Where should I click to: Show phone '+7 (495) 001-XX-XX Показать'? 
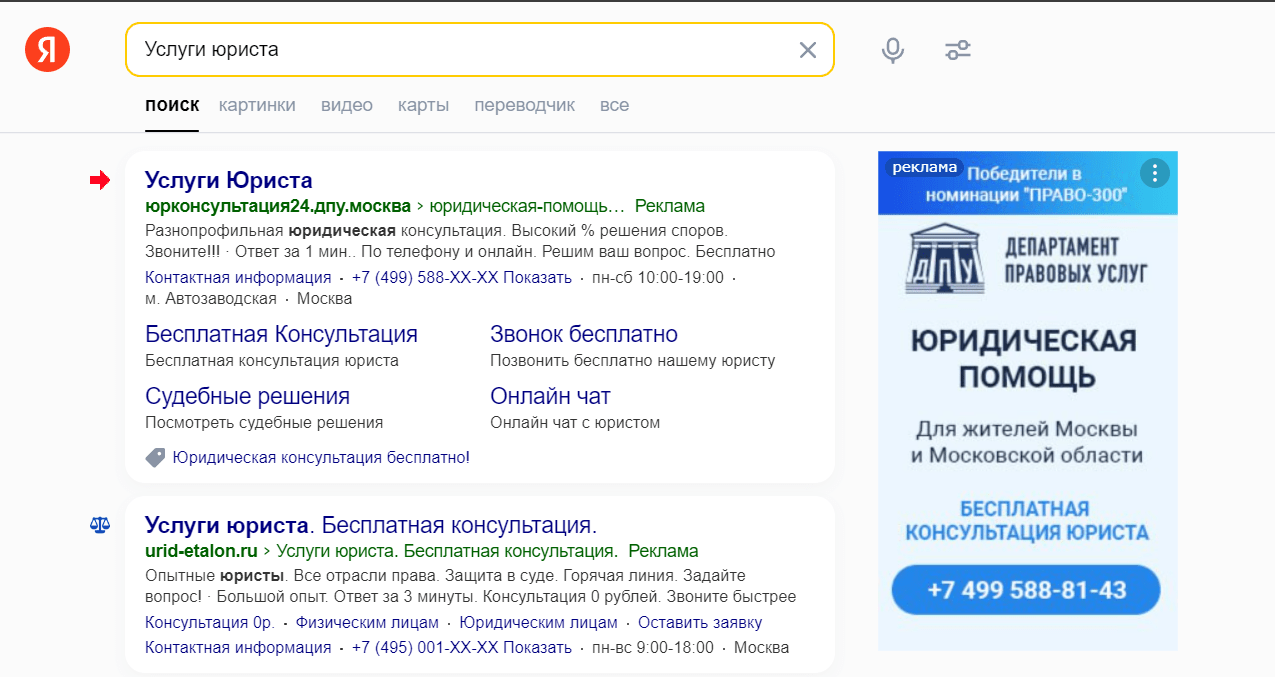point(462,647)
